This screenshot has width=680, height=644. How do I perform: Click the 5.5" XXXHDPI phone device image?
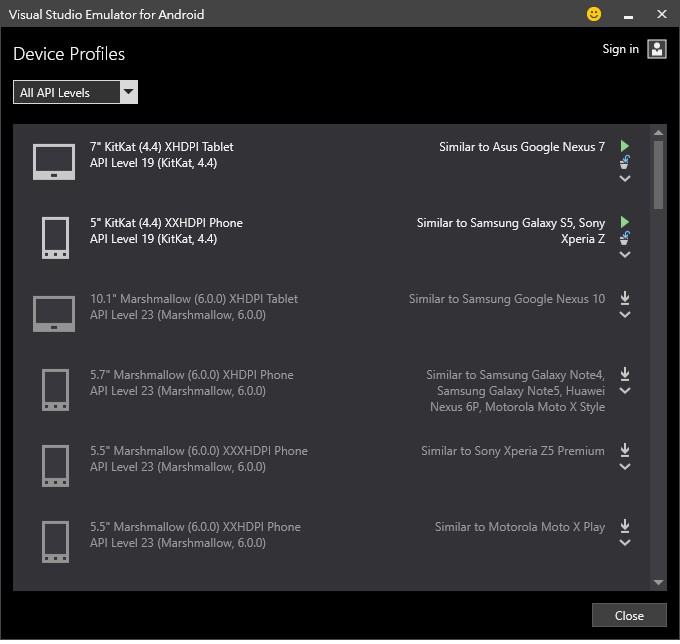55,465
